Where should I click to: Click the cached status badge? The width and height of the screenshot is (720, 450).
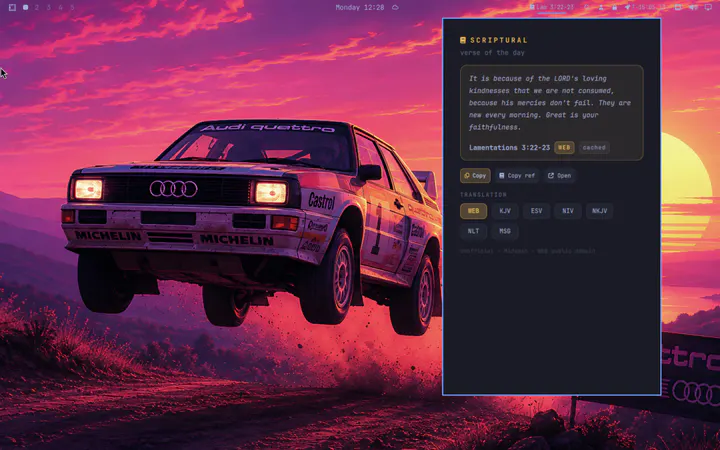[x=594, y=147]
